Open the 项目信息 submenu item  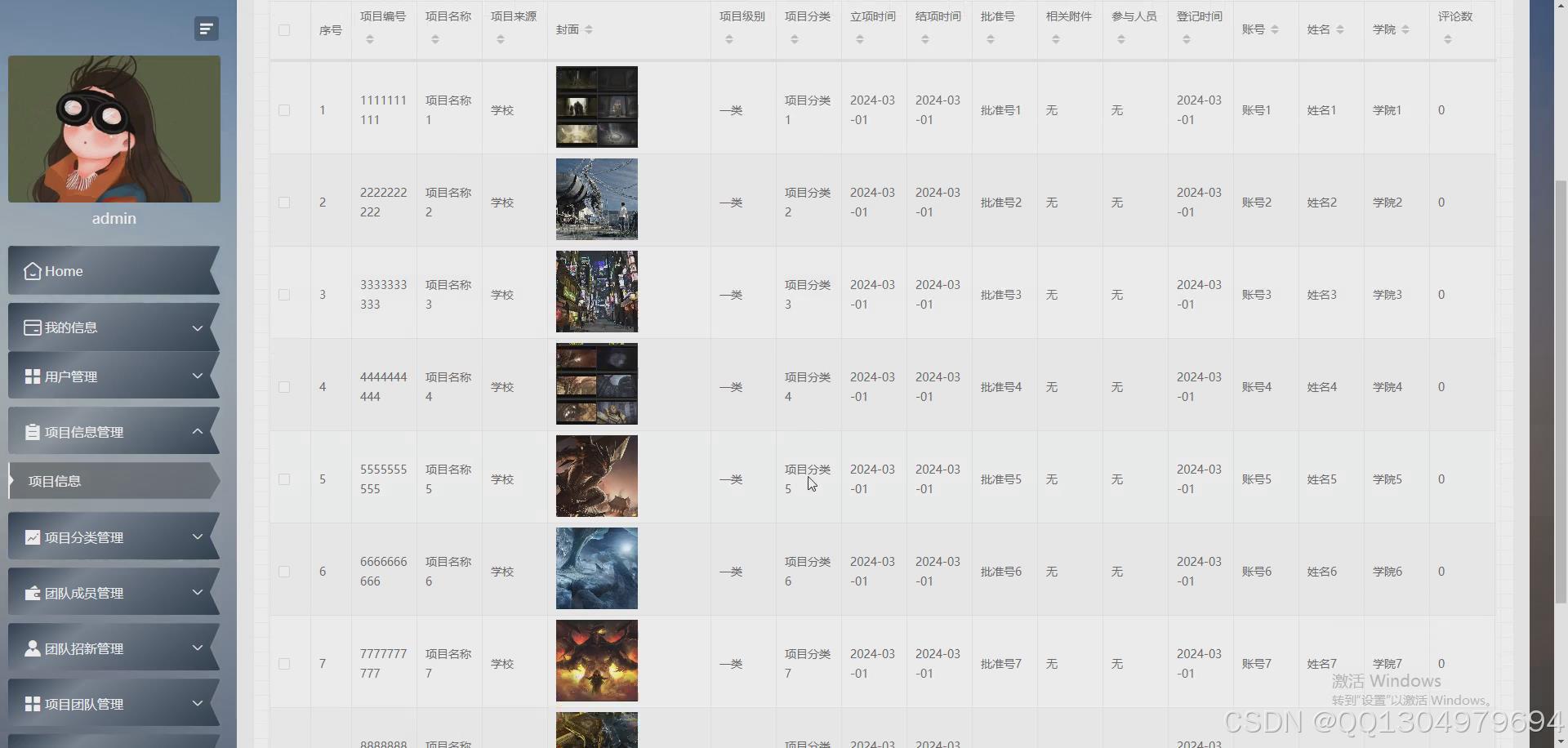point(114,481)
